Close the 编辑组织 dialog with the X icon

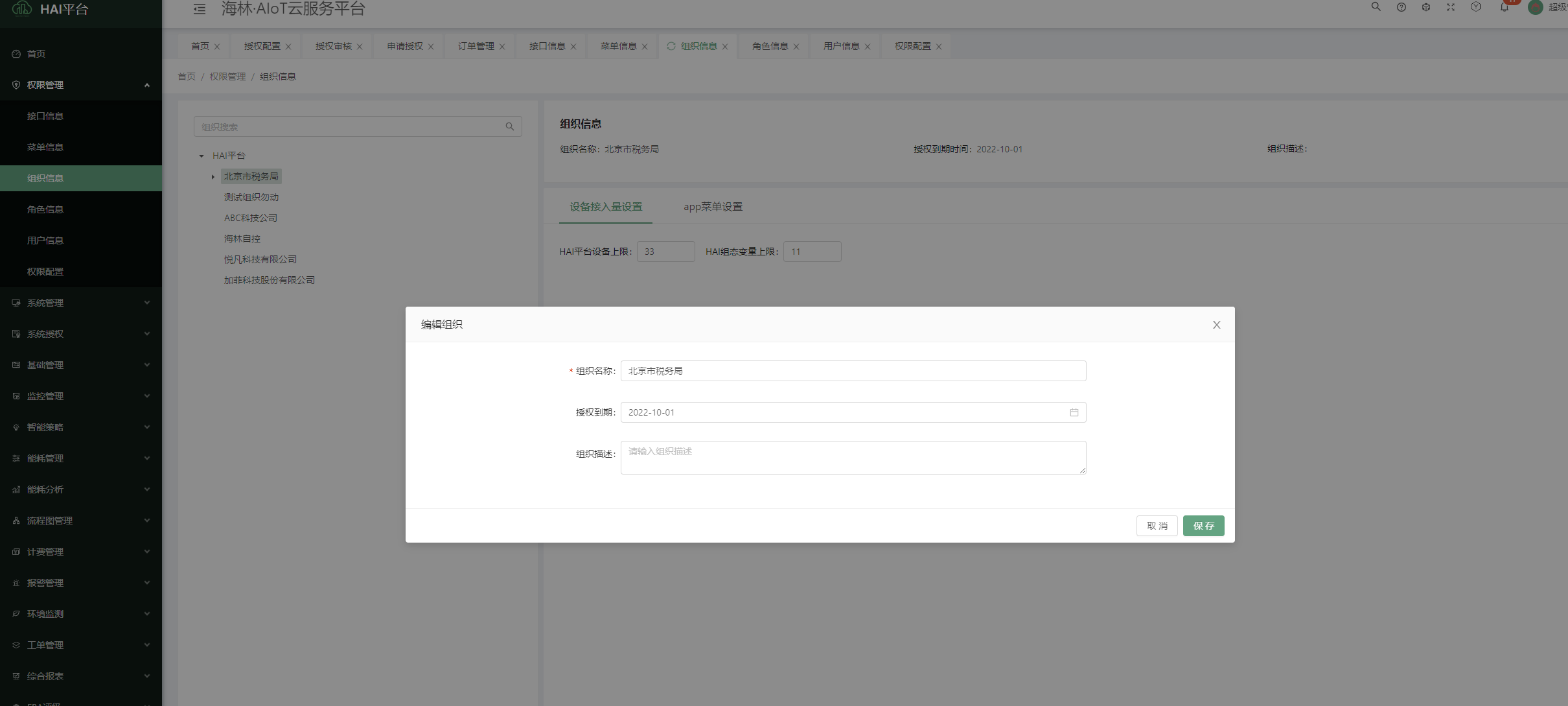point(1216,325)
